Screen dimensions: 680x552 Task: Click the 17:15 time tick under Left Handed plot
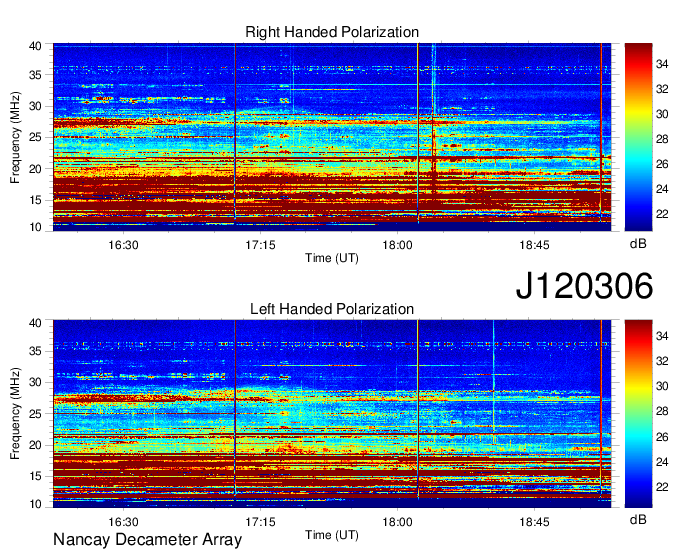click(x=260, y=522)
